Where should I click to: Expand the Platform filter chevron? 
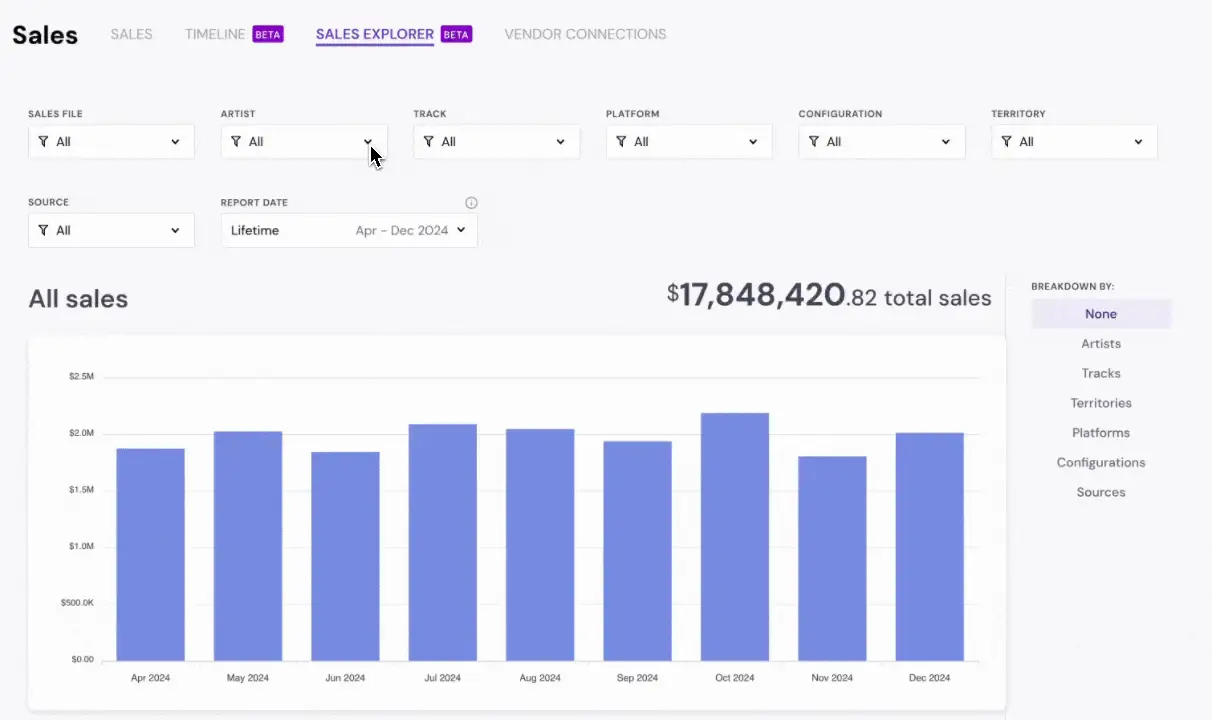click(753, 142)
